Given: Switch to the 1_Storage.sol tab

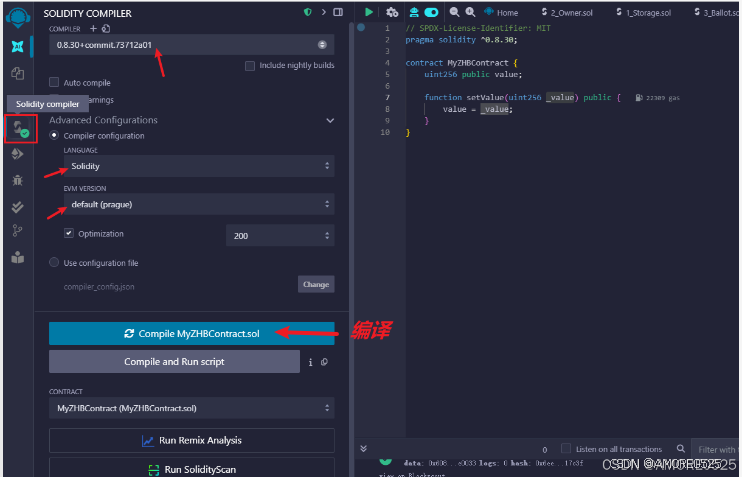Looking at the screenshot, I should [x=644, y=13].
